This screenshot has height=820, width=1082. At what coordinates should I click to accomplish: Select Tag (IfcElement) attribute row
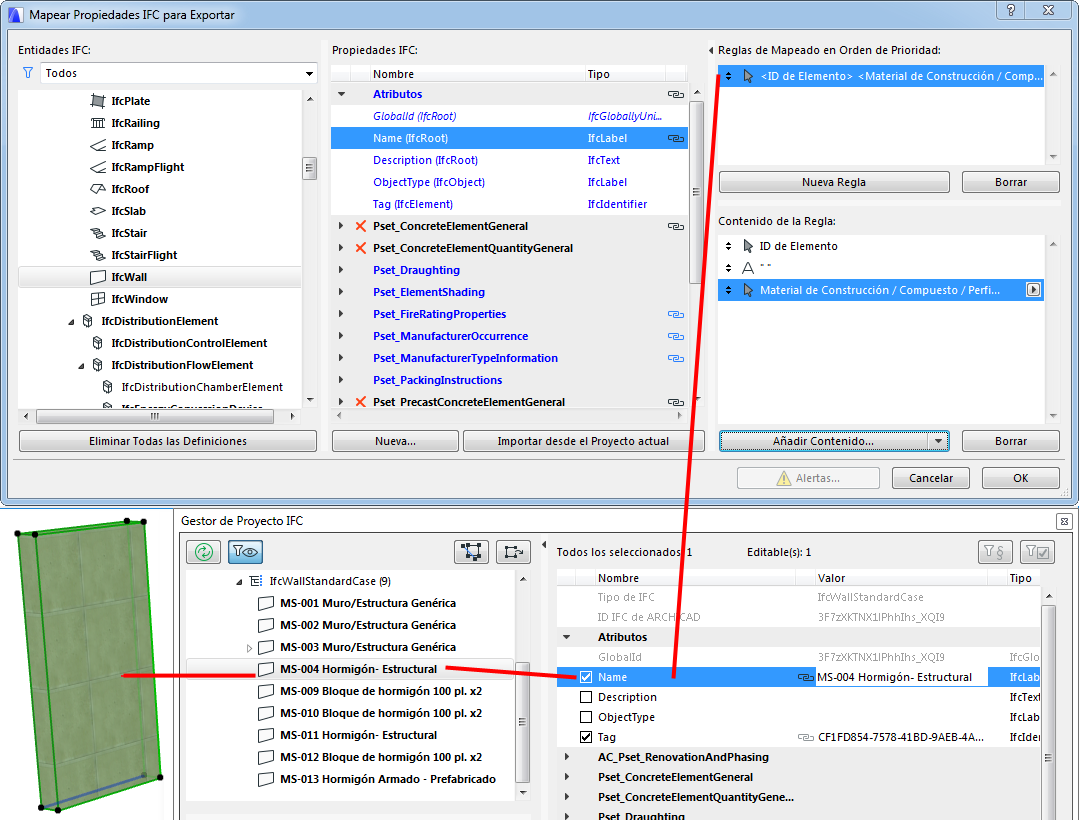pyautogui.click(x=509, y=204)
